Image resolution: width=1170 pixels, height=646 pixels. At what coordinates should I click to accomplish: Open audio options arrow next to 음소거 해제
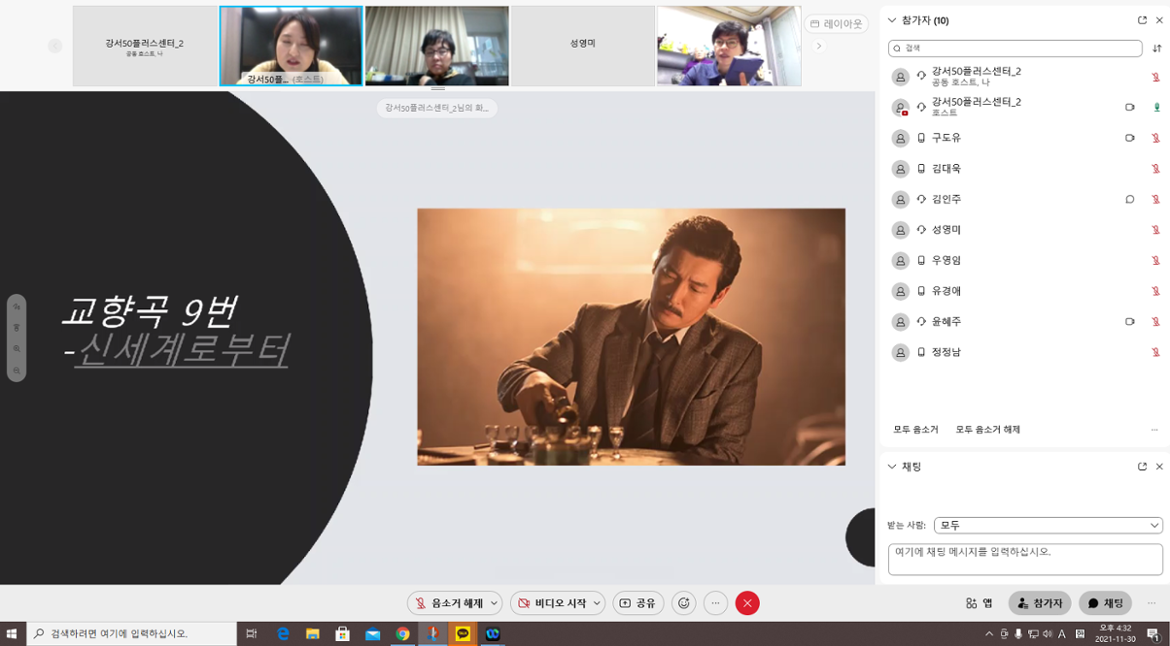[494, 603]
